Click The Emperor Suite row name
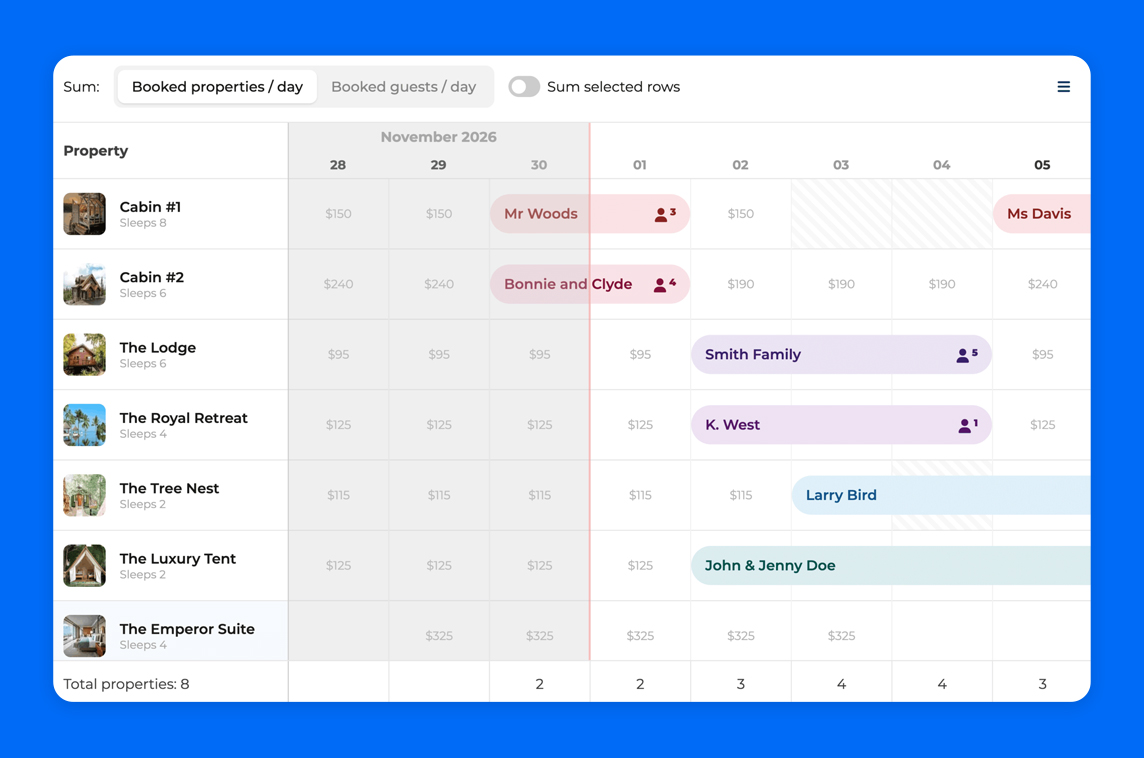 pos(187,629)
